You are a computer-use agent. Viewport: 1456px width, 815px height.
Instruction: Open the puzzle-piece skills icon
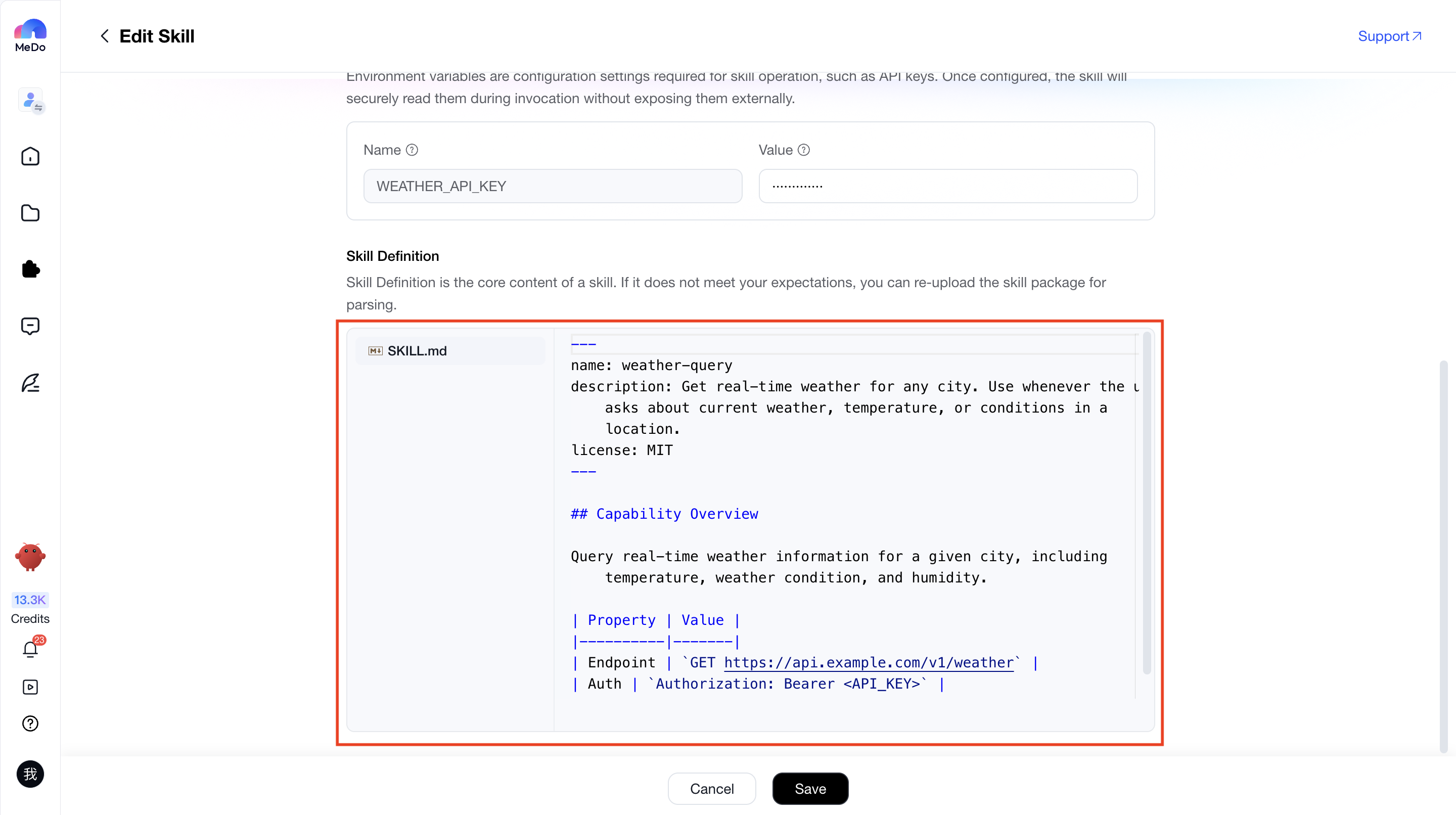click(x=30, y=269)
